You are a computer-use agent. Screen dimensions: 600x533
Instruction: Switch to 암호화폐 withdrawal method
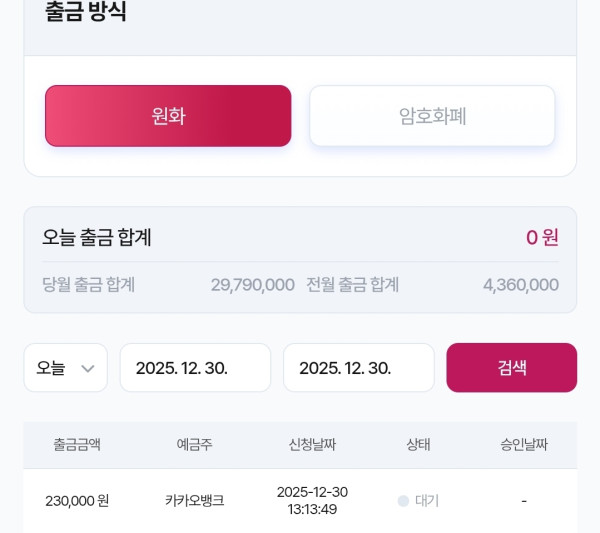pyautogui.click(x=432, y=116)
